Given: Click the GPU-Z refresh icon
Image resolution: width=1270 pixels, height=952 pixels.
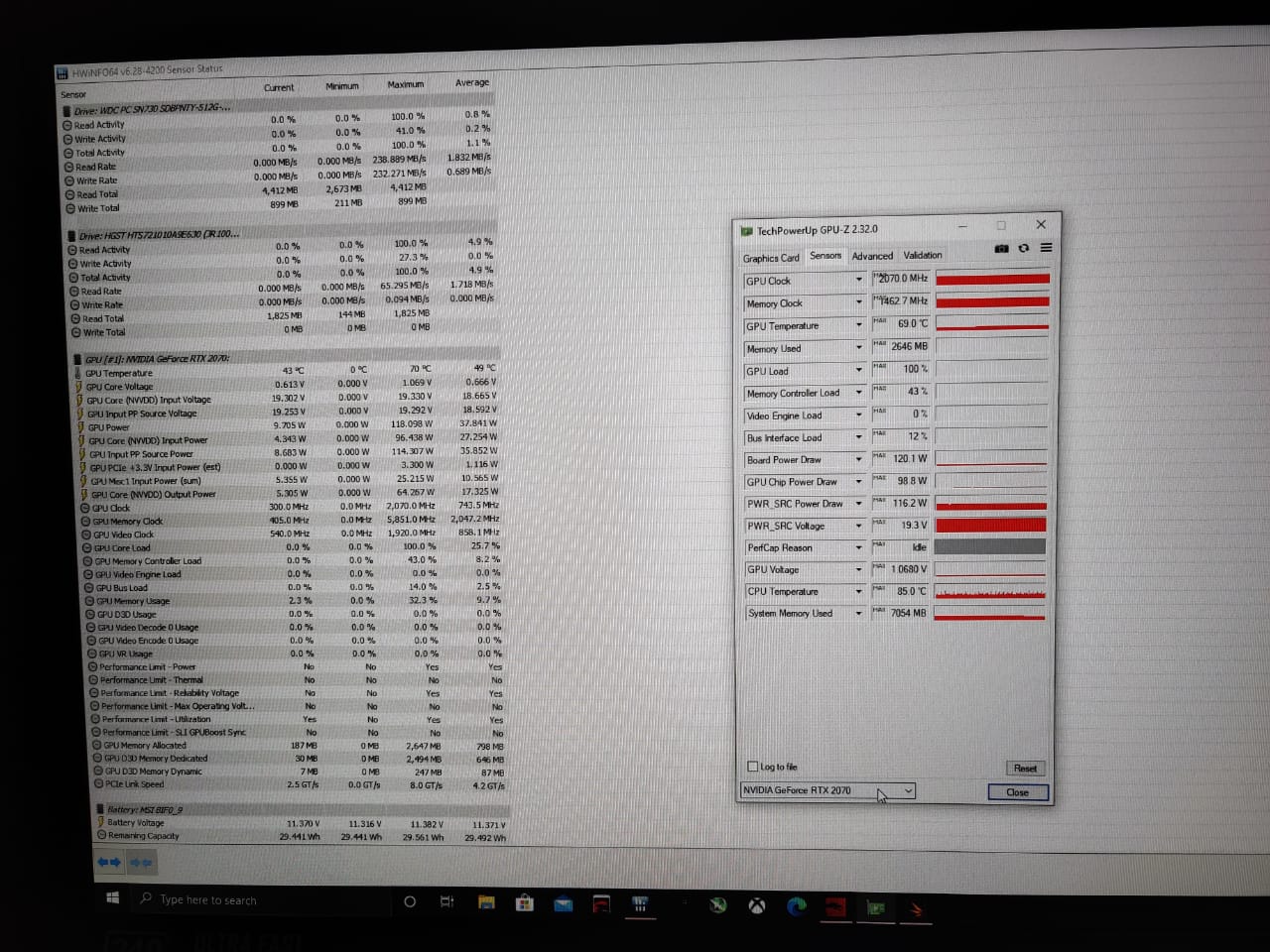Looking at the screenshot, I should 1024,248.
